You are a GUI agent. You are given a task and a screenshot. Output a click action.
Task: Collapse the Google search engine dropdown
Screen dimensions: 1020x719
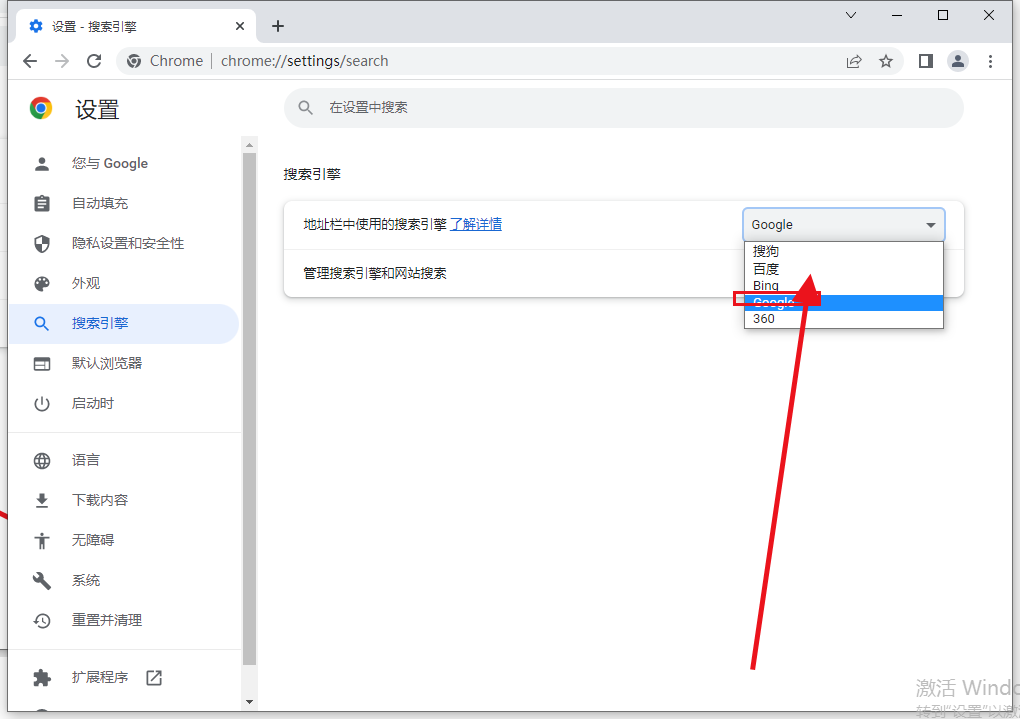coord(844,225)
